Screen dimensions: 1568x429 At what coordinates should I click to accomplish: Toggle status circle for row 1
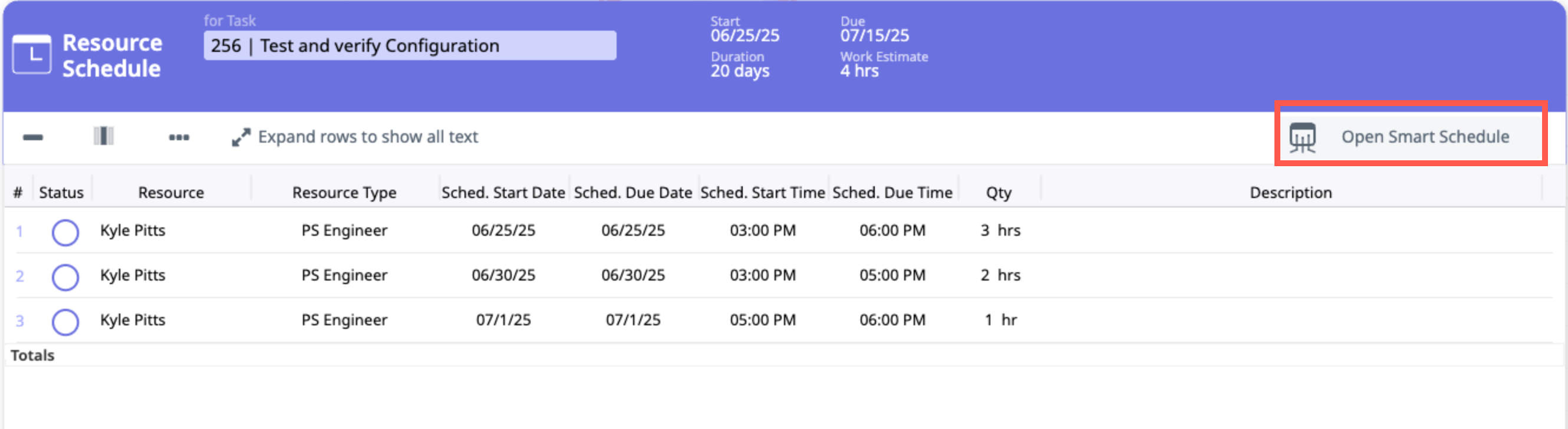(65, 232)
